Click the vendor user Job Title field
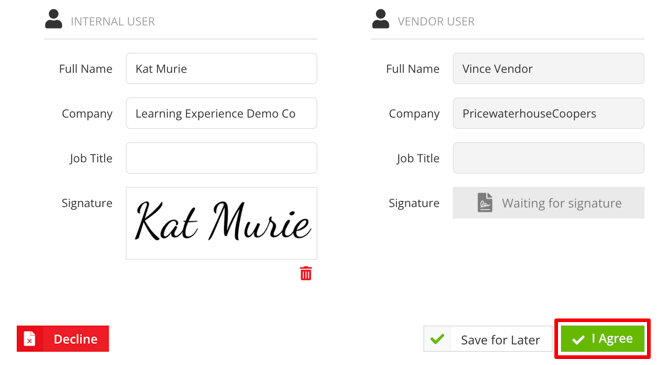The width and height of the screenshot is (670, 365). click(549, 158)
